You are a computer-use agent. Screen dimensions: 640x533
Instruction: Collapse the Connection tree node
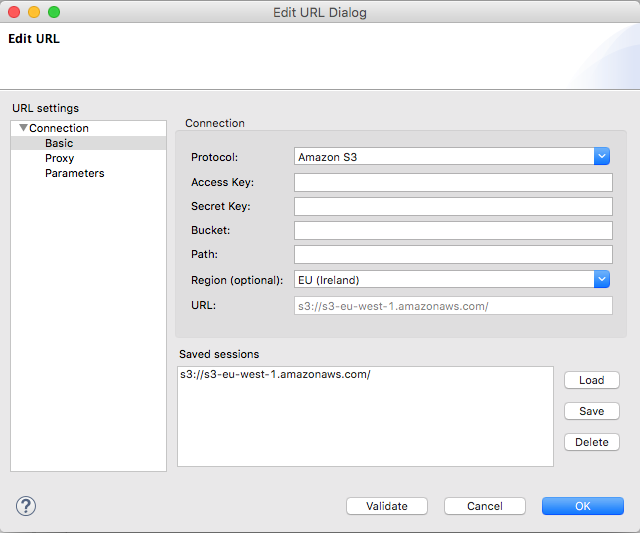point(23,128)
